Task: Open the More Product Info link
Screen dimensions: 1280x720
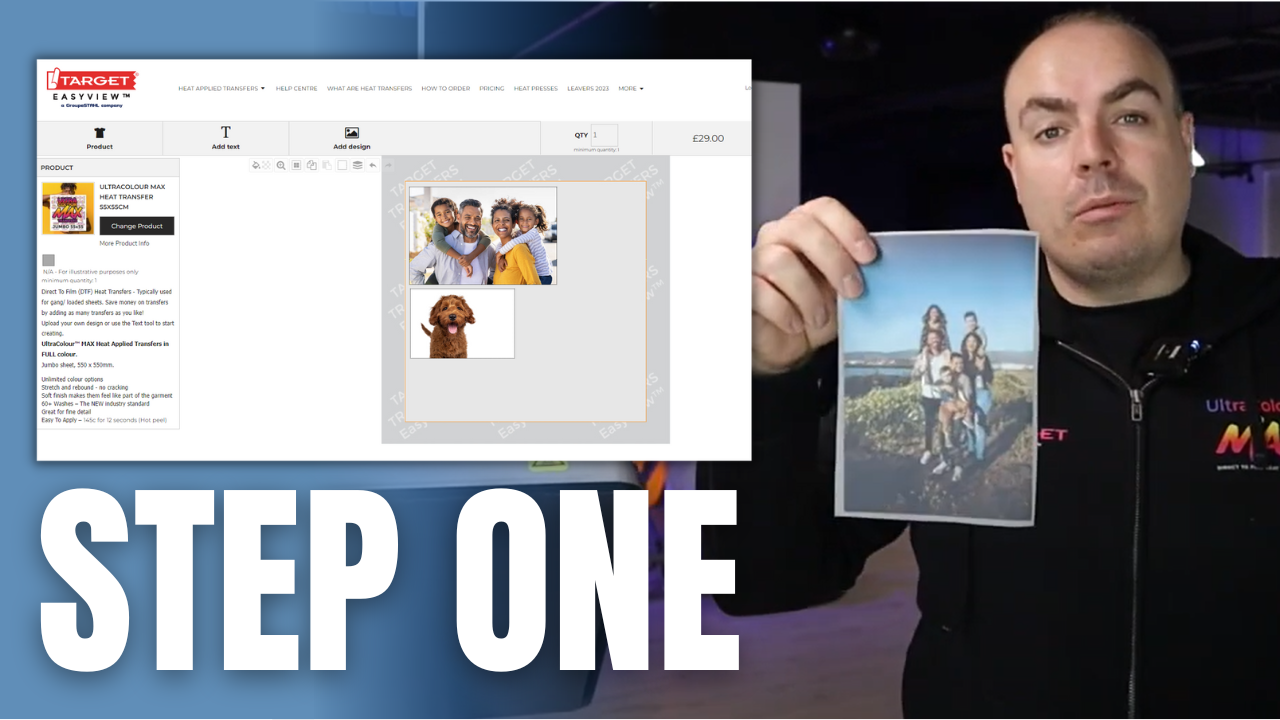Action: point(124,243)
